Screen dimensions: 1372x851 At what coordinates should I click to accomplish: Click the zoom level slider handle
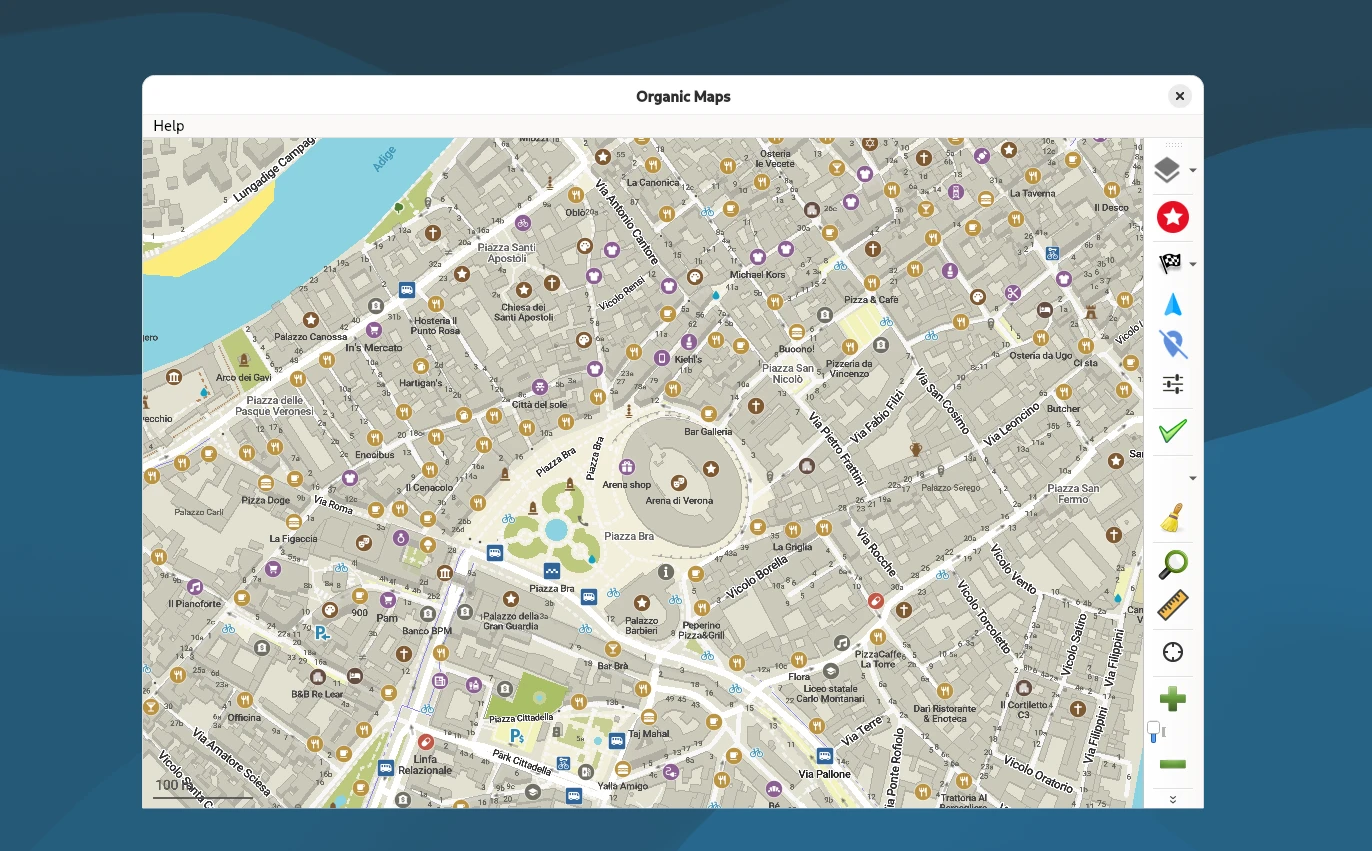click(x=1153, y=731)
